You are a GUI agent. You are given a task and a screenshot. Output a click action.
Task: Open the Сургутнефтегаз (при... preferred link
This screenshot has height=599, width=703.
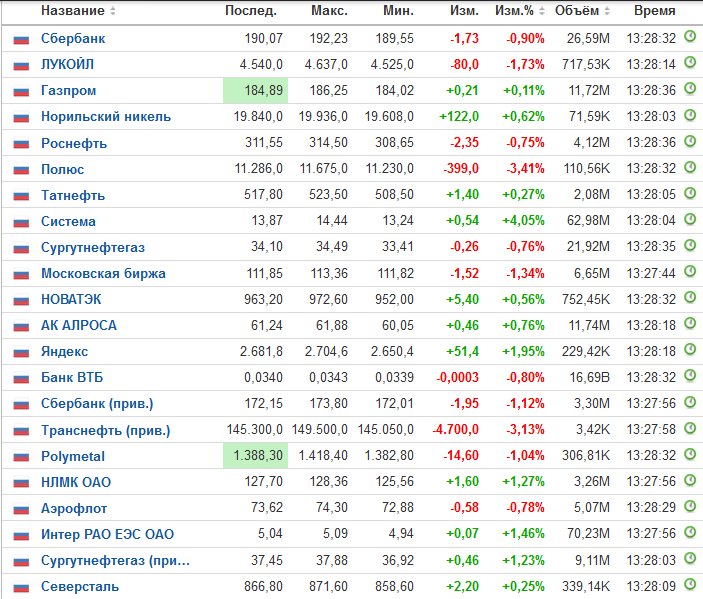click(116, 560)
